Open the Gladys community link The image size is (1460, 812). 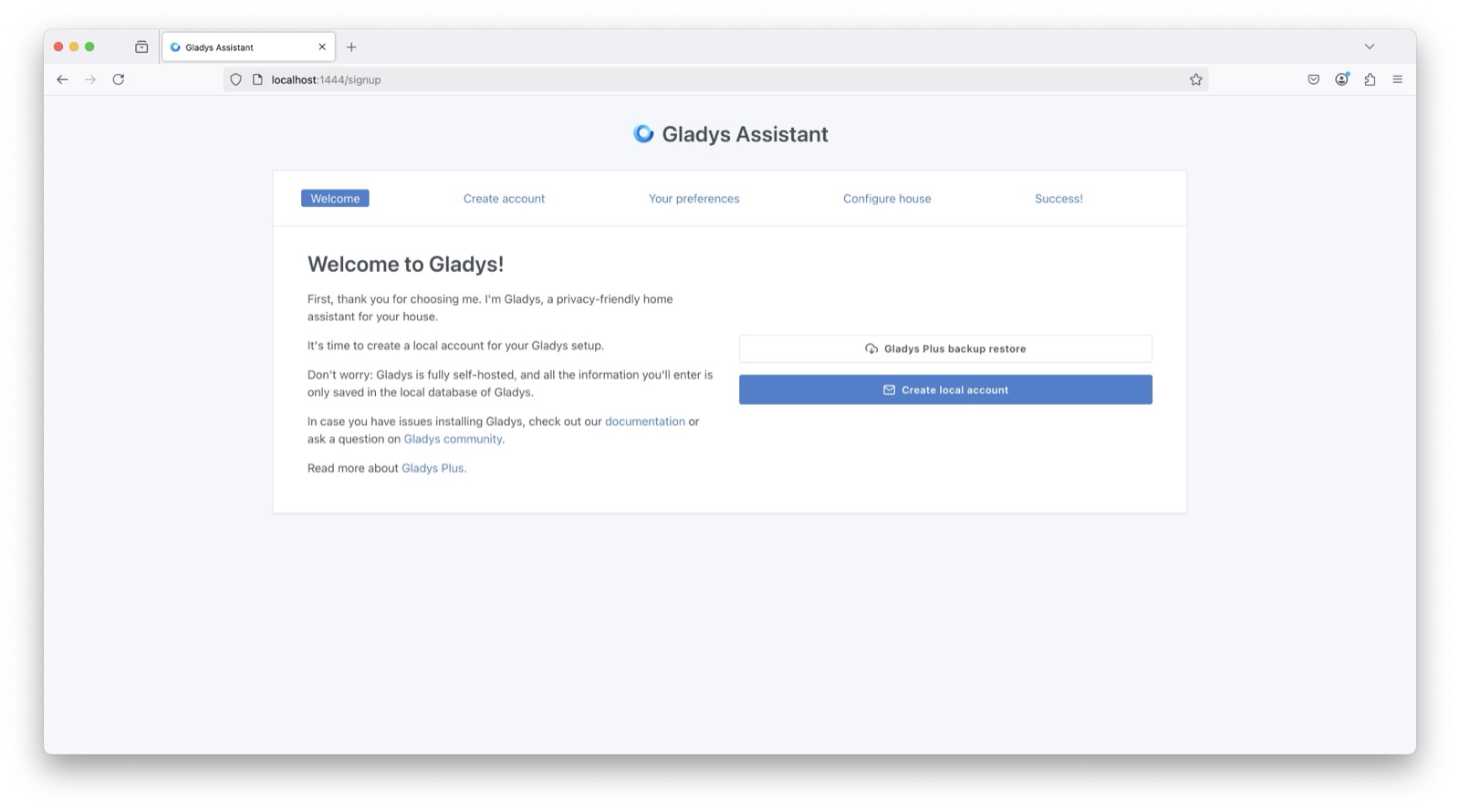[453, 439]
